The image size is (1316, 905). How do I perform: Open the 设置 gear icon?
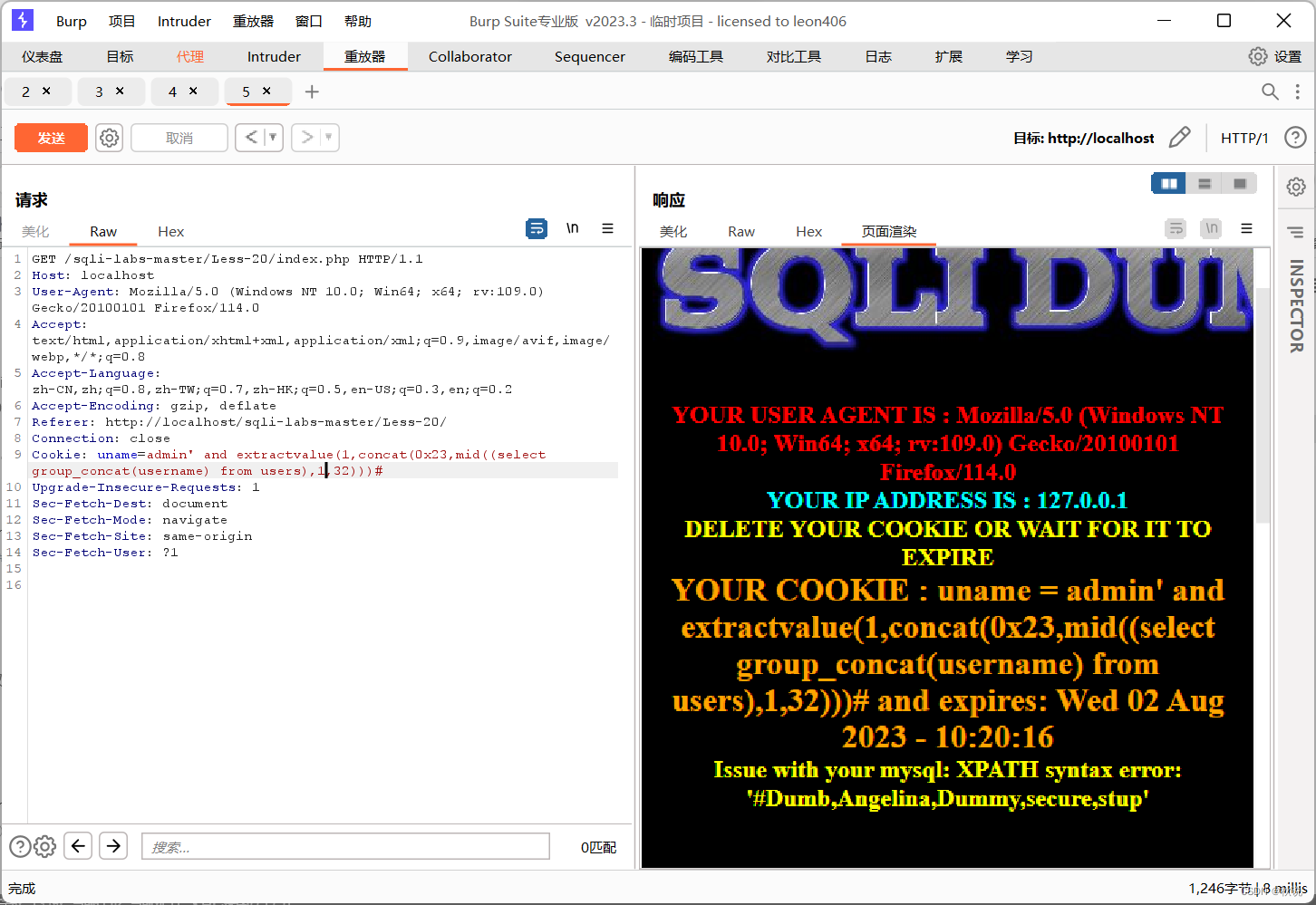(x=1257, y=56)
